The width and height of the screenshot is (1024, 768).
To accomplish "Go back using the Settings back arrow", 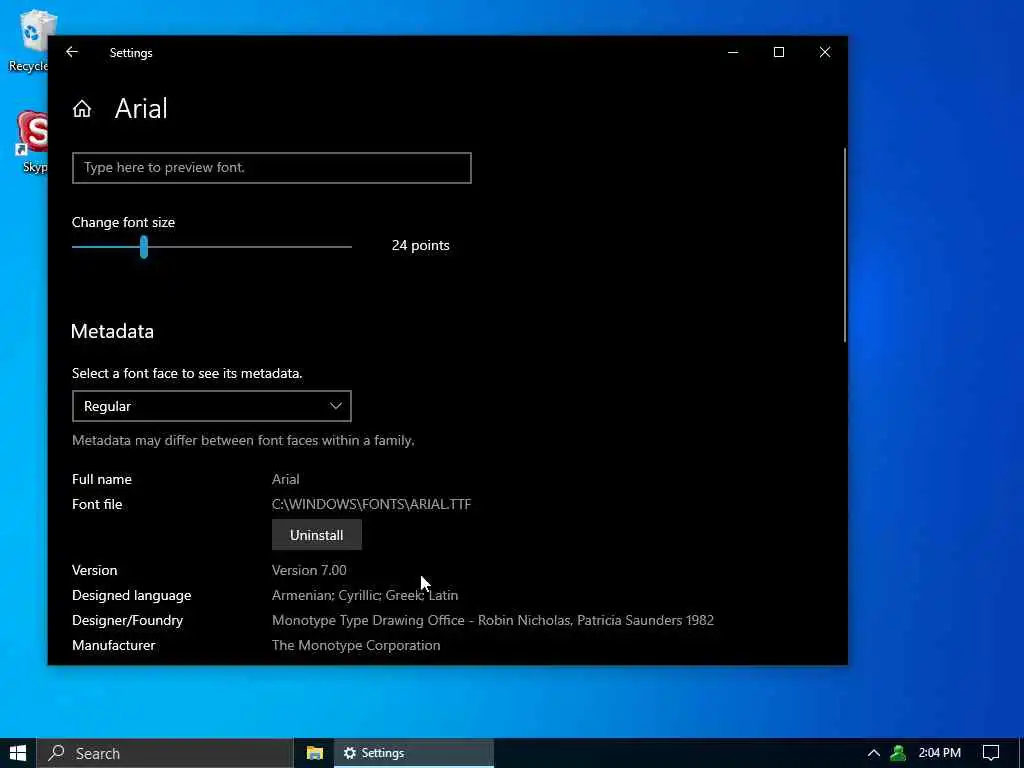I will coord(72,52).
